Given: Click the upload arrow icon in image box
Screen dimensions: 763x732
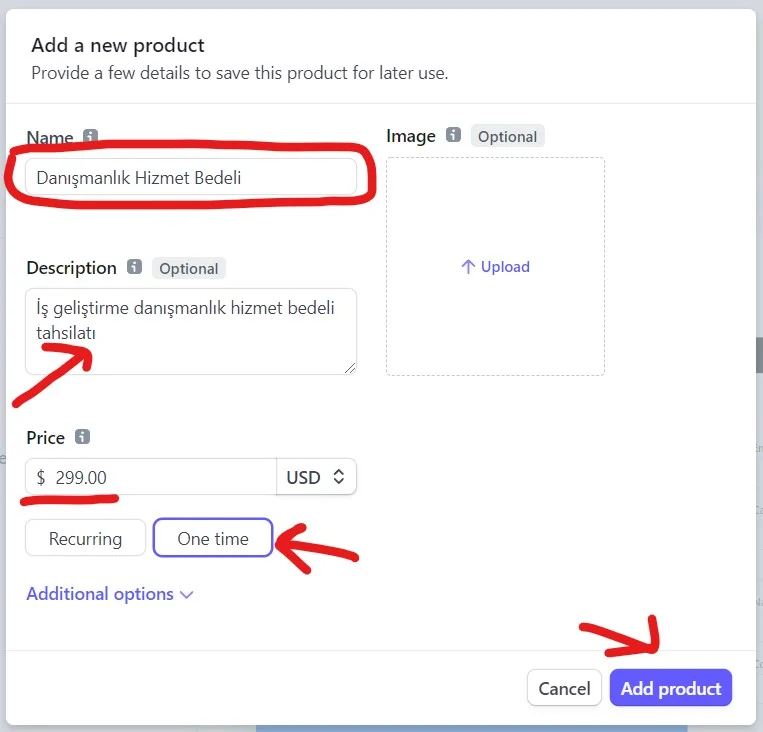Looking at the screenshot, I should pyautogui.click(x=467, y=267).
